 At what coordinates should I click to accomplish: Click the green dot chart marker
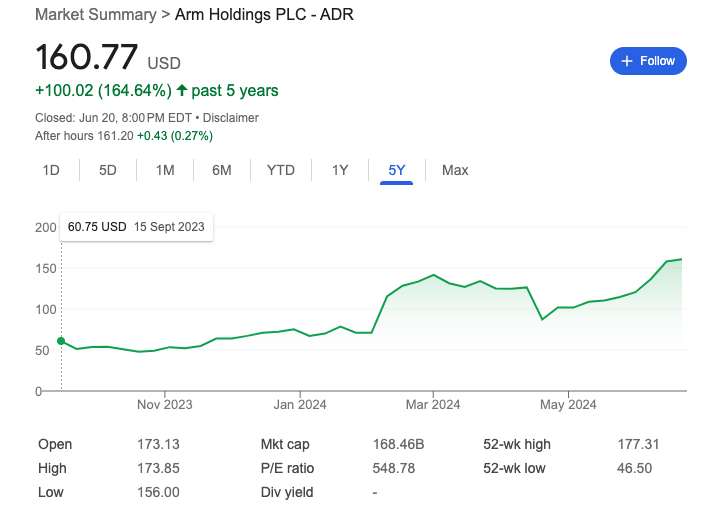(61, 342)
